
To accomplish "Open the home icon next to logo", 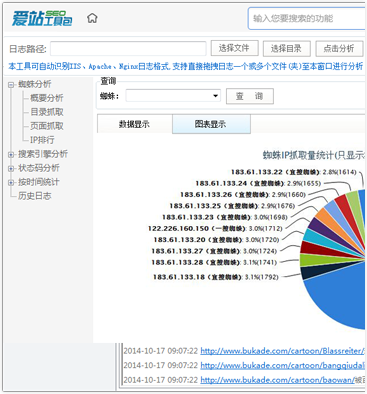I will tap(92, 18).
